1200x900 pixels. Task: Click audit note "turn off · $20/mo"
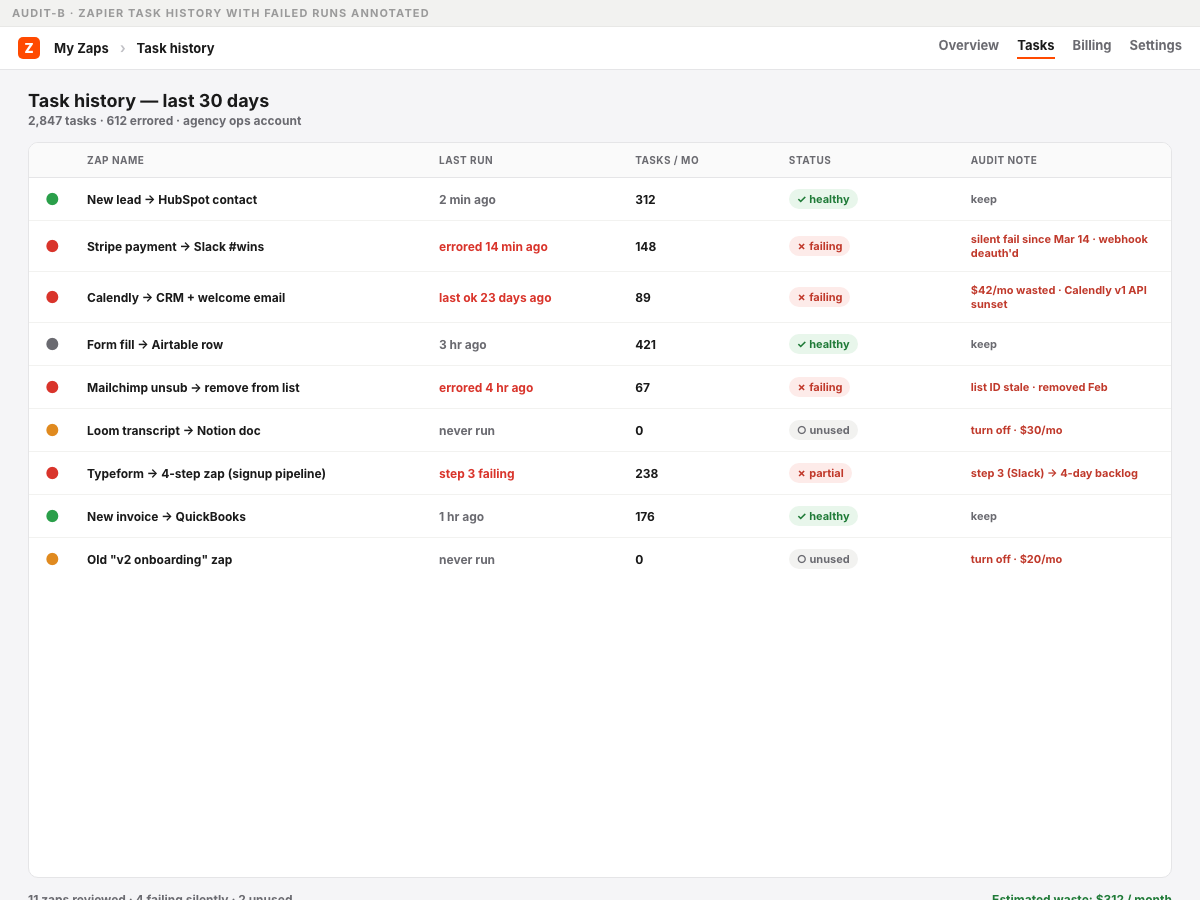[1016, 559]
